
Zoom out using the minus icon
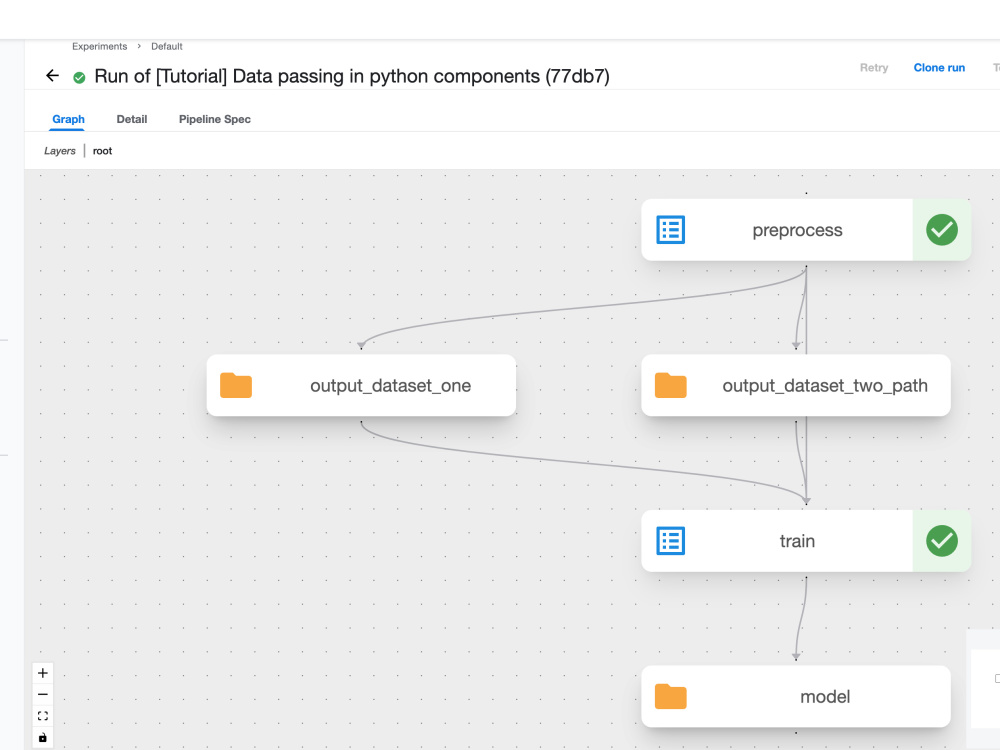coord(42,694)
